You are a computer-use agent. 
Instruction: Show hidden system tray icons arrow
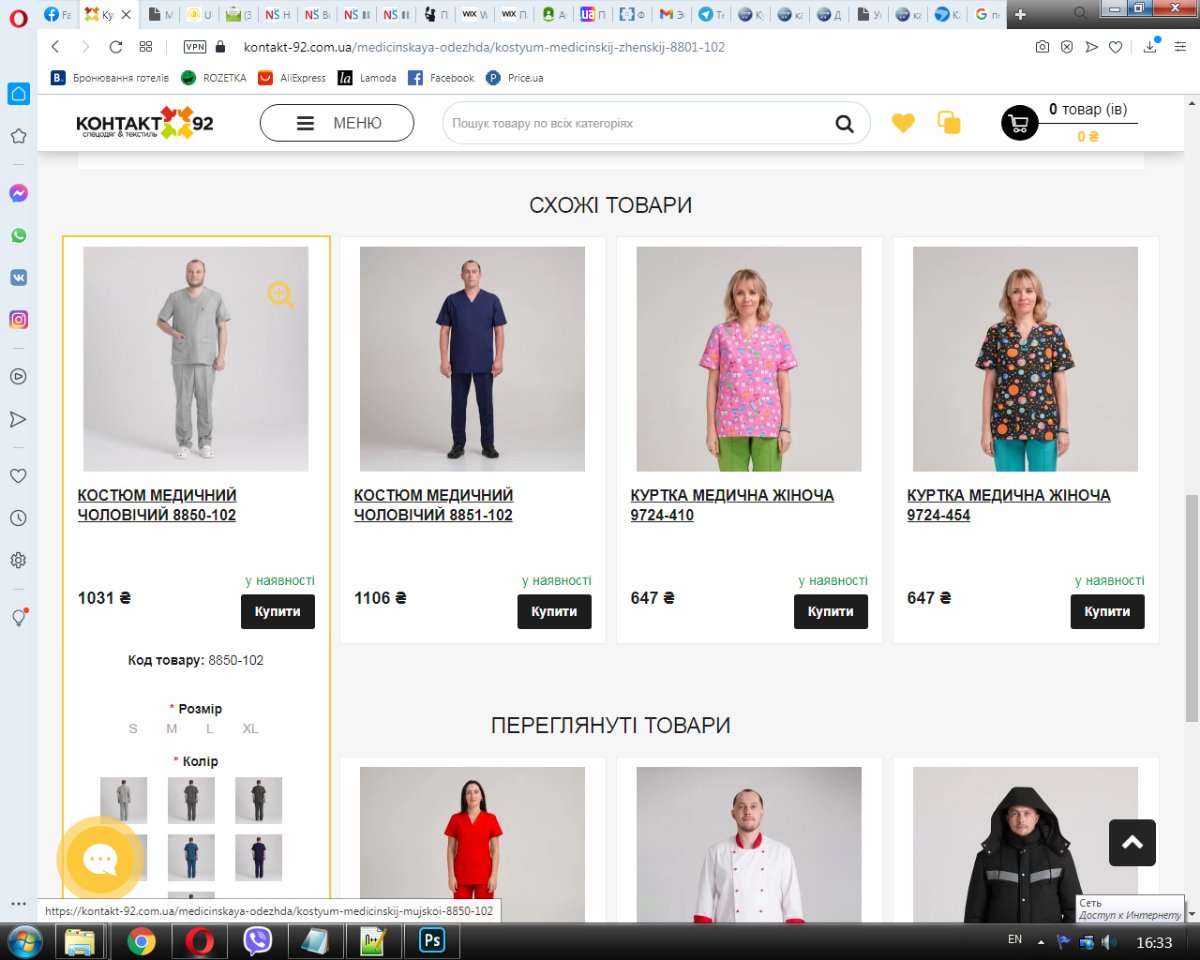(x=1041, y=941)
